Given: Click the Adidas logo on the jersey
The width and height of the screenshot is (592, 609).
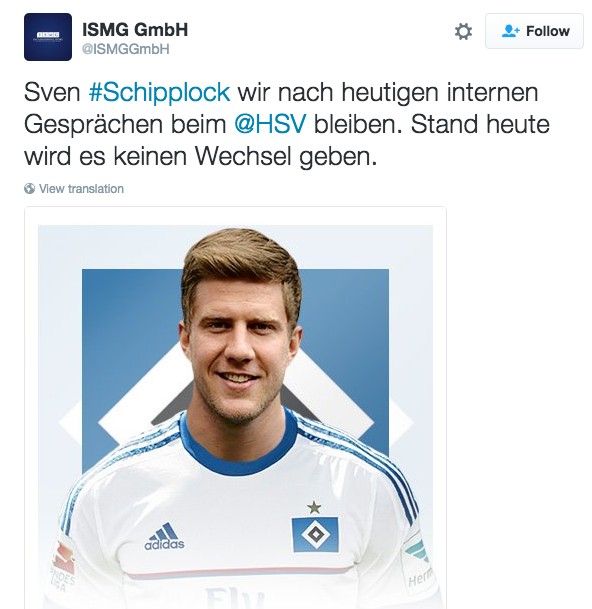Looking at the screenshot, I should 164,536.
